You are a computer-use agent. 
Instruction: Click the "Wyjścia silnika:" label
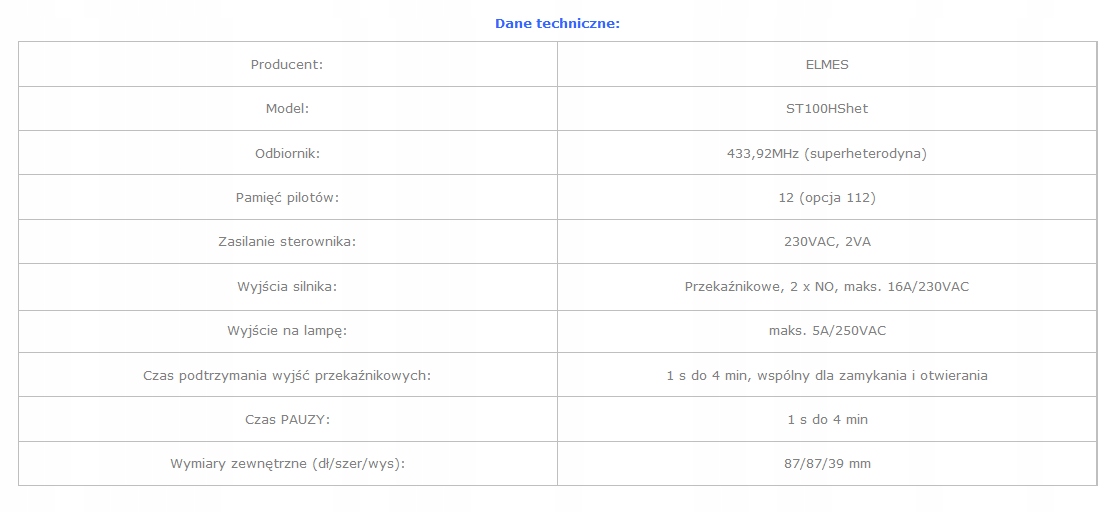[x=287, y=287]
